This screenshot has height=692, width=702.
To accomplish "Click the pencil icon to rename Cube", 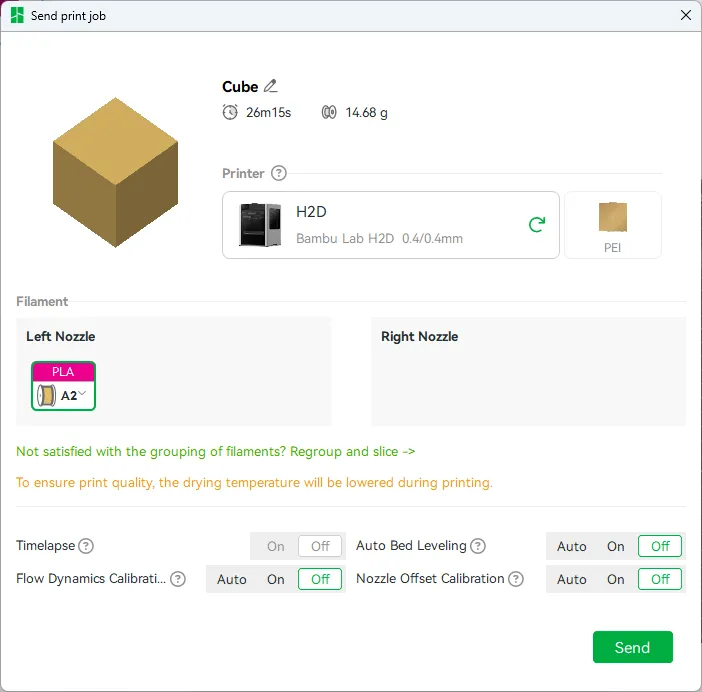I will pyautogui.click(x=270, y=86).
